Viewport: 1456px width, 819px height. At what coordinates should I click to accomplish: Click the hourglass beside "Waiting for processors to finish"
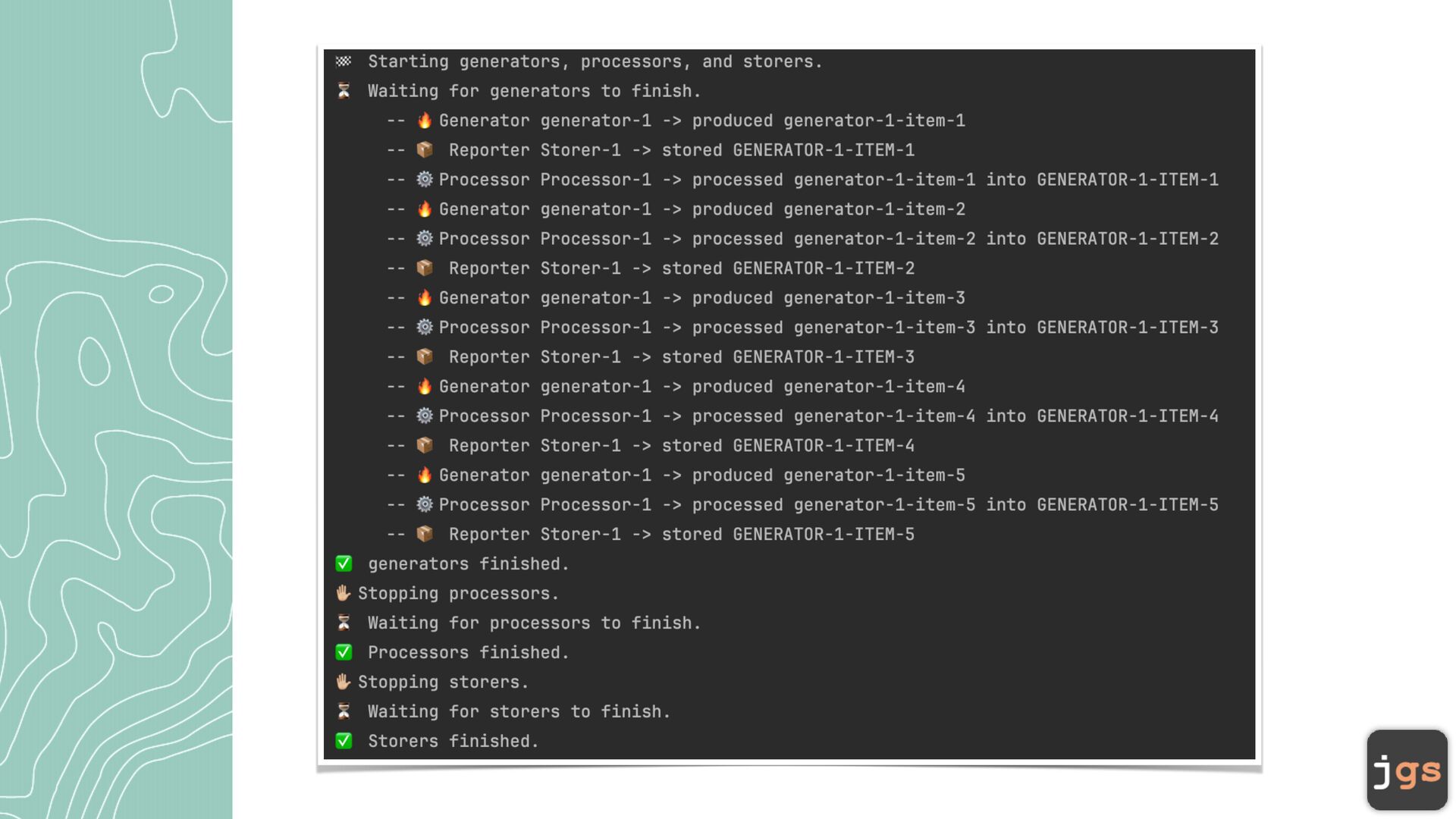[x=344, y=623]
